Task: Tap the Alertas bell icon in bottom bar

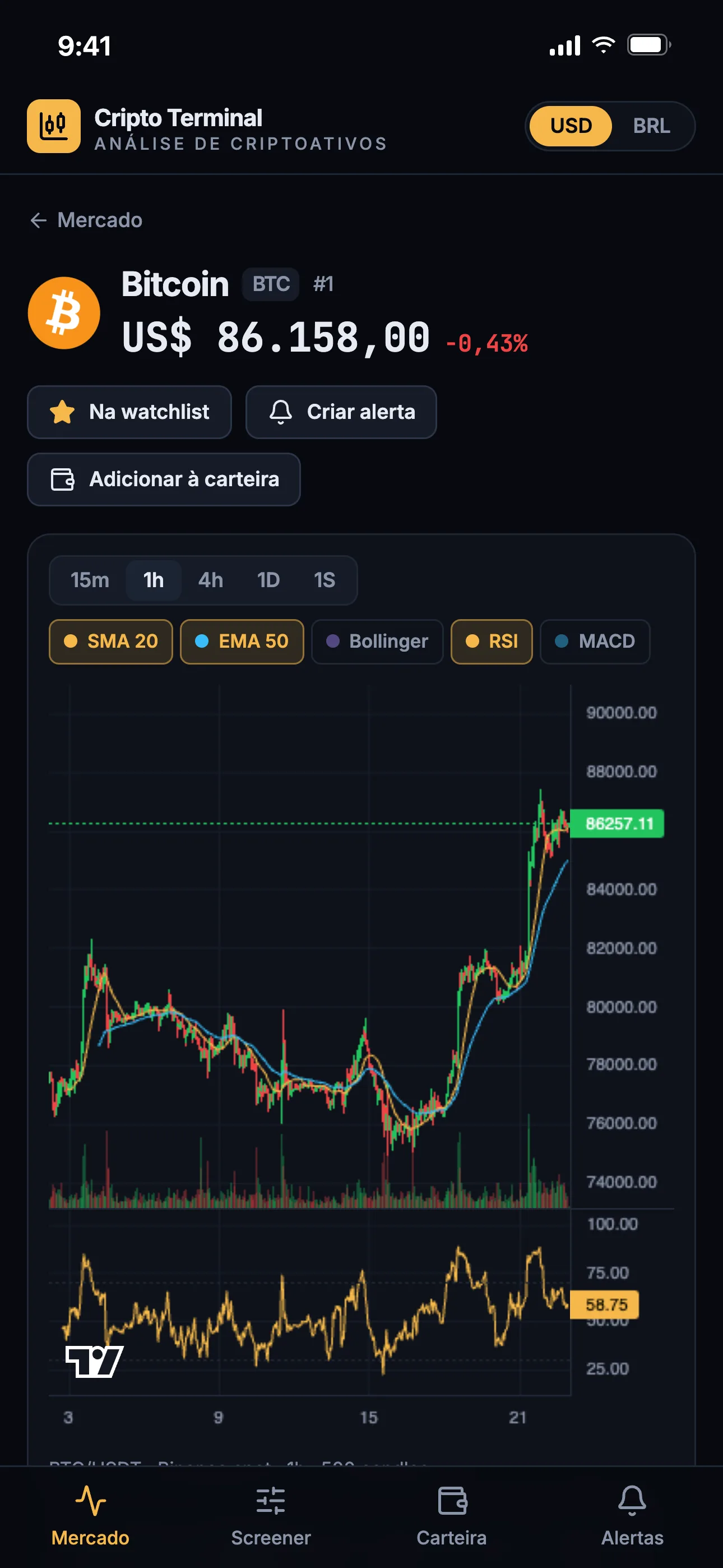Action: click(632, 1501)
